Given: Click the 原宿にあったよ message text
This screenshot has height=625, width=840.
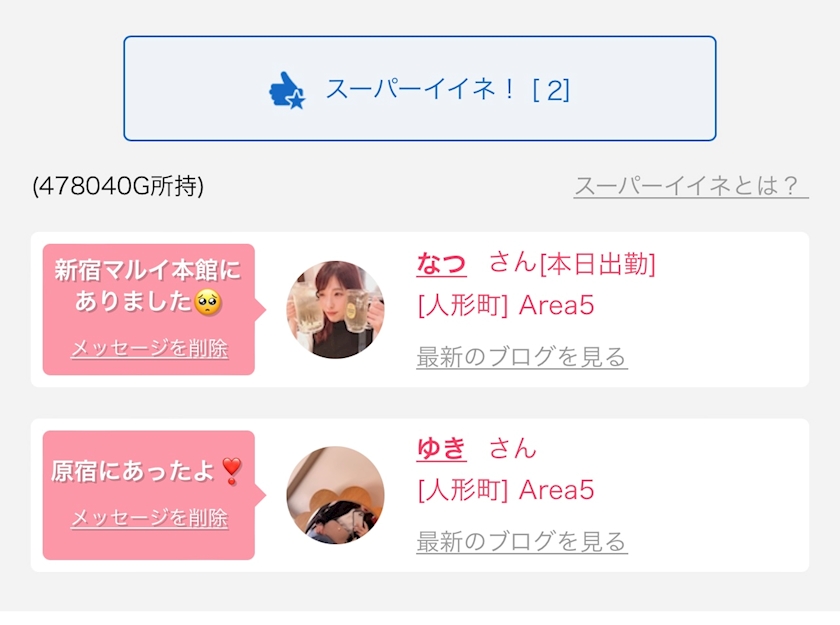Looking at the screenshot, I should tap(134, 471).
